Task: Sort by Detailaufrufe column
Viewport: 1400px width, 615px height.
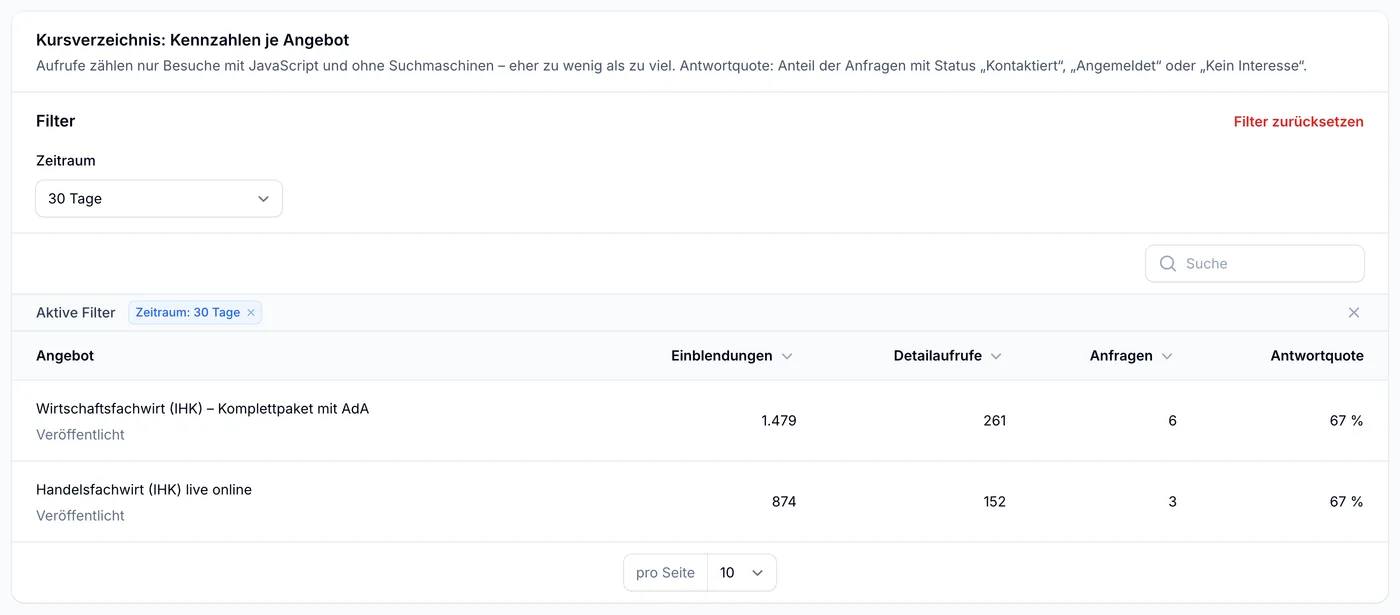Action: [947, 356]
